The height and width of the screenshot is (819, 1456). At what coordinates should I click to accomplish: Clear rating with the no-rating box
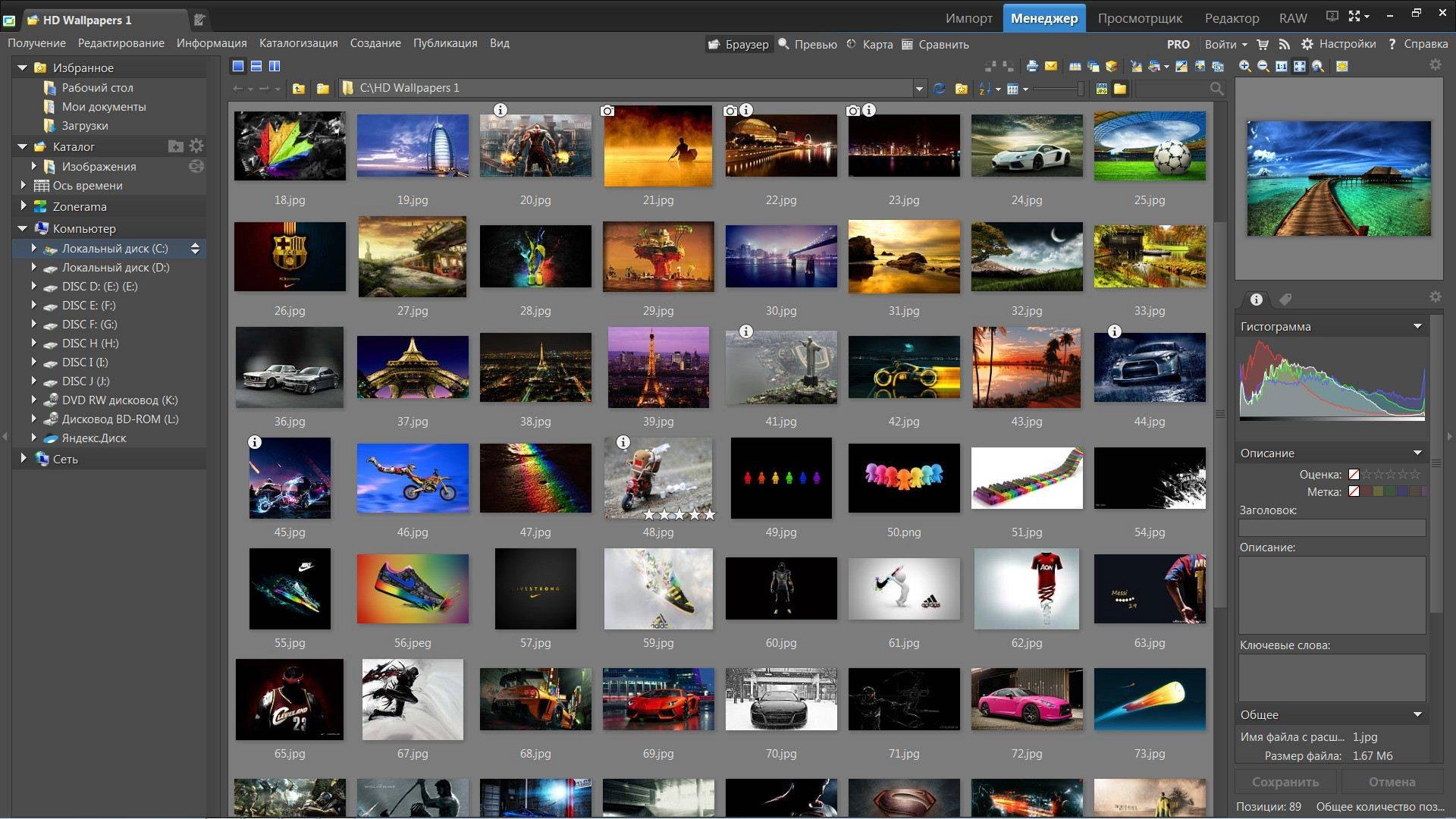coord(1354,475)
